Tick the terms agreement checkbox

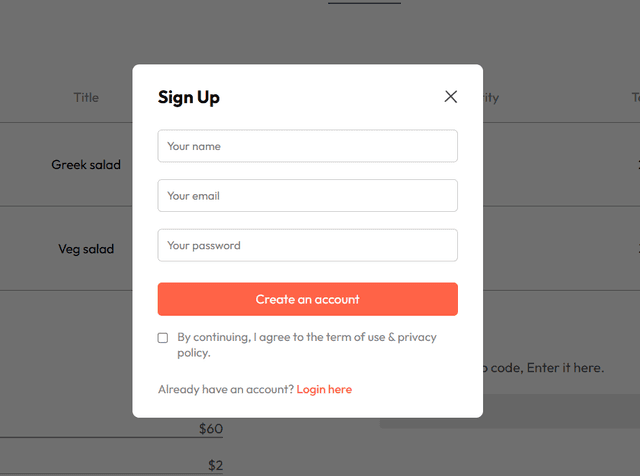pyautogui.click(x=163, y=338)
